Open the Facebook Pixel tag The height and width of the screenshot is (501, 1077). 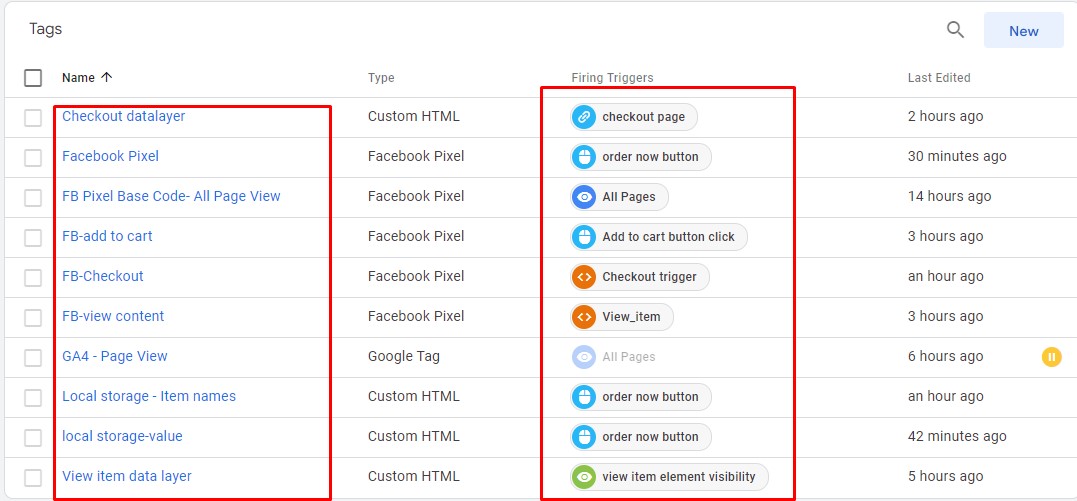coord(110,156)
